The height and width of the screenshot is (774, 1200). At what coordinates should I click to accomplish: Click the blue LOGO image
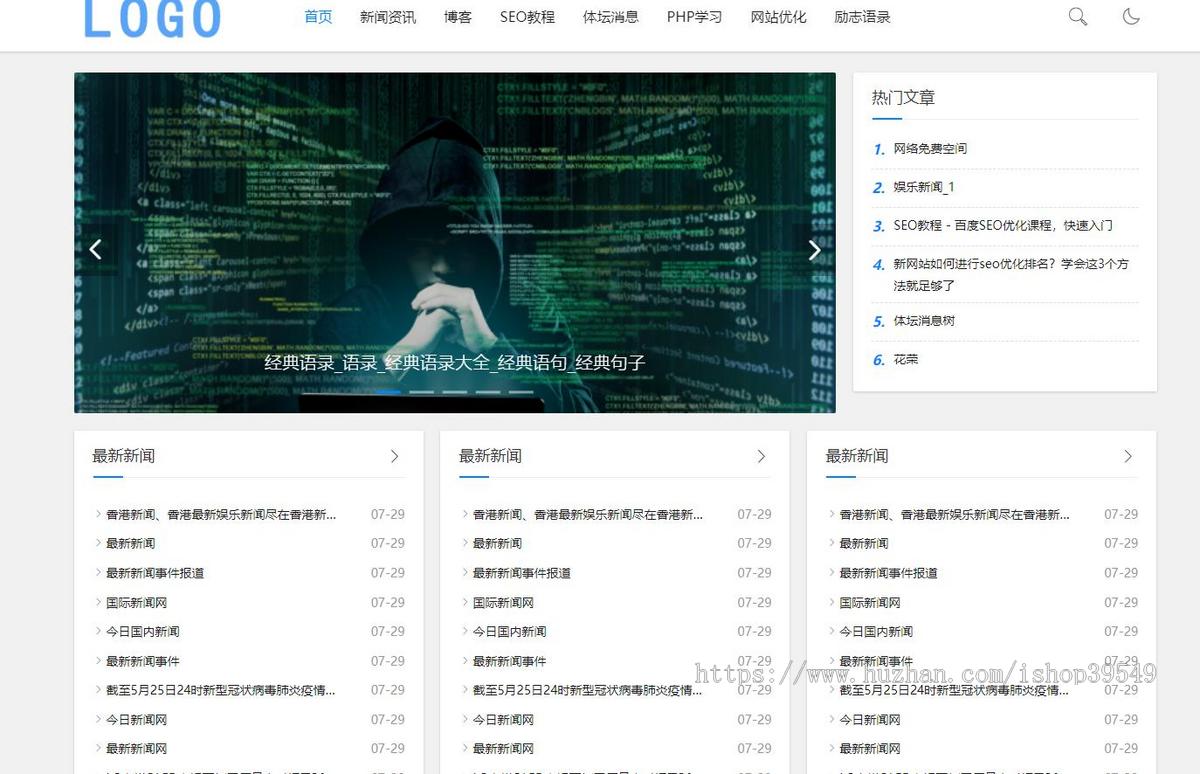pyautogui.click(x=152, y=19)
